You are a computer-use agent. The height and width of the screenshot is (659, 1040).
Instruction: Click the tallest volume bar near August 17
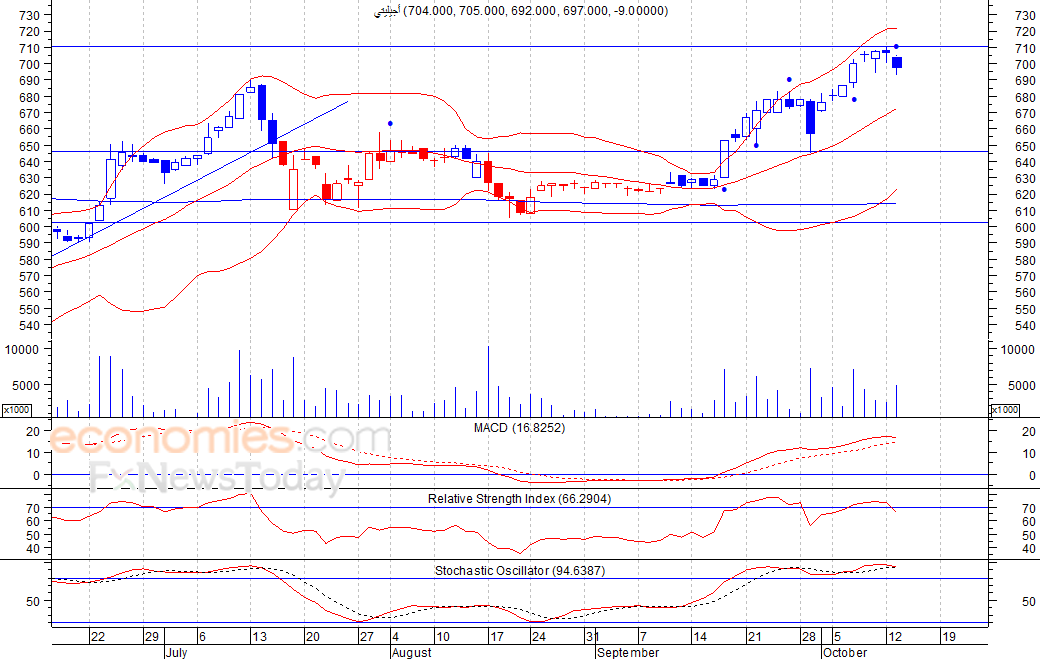pyautogui.click(x=489, y=381)
